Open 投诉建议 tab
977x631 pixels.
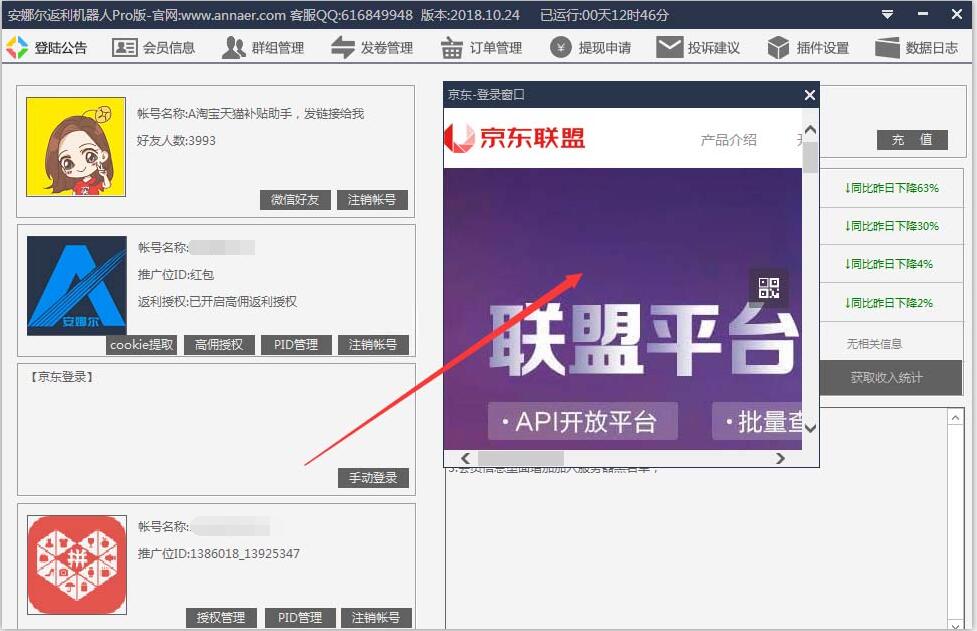[698, 47]
